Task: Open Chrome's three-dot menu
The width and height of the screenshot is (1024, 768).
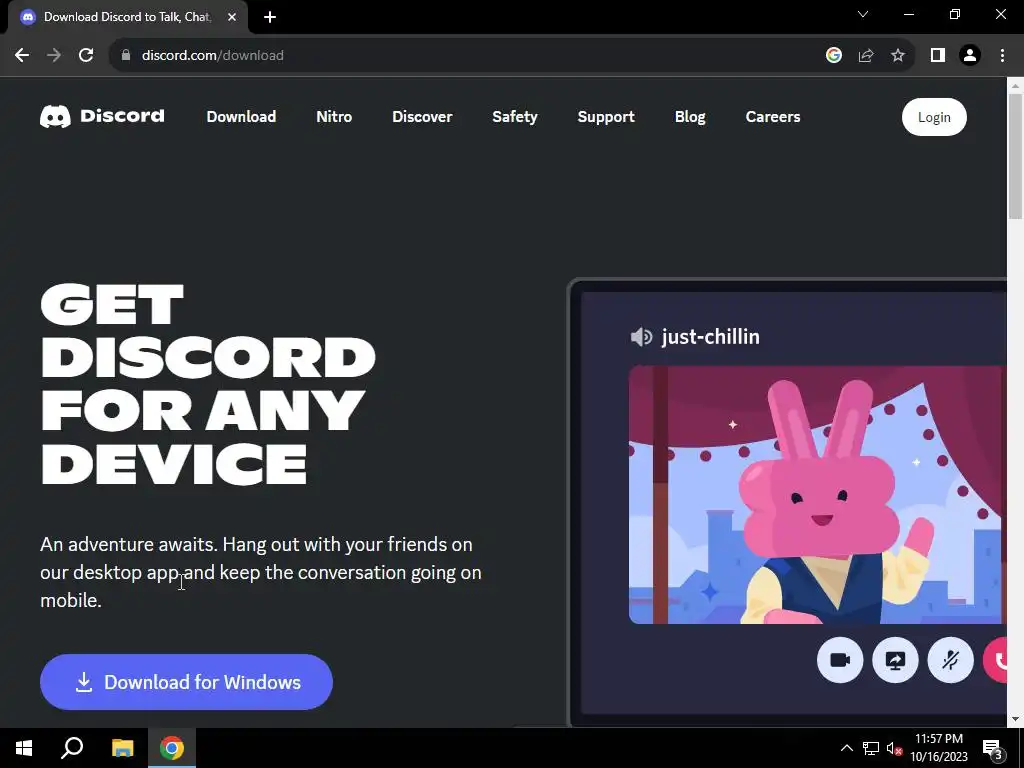Action: [1002, 56]
